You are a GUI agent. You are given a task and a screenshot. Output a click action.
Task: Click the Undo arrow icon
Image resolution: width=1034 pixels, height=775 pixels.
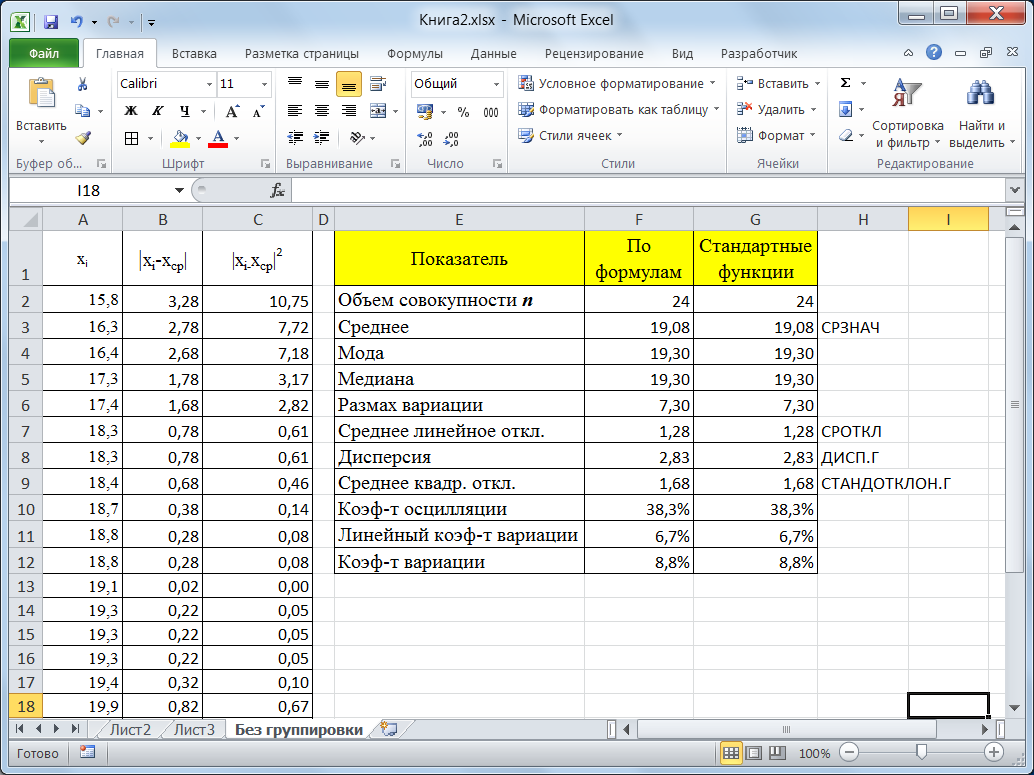coord(76,22)
